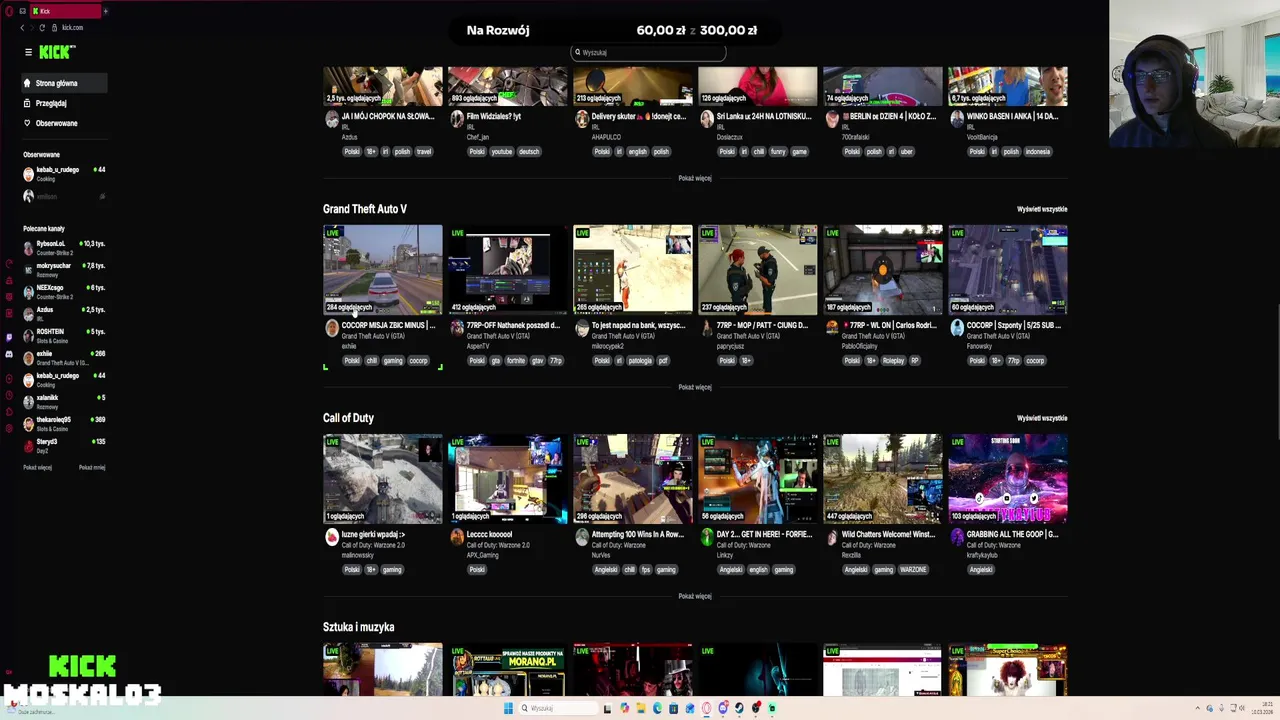The width and height of the screenshot is (1280, 720).
Task: Open RybsonLoL recommended channel
Action: click(x=64, y=247)
